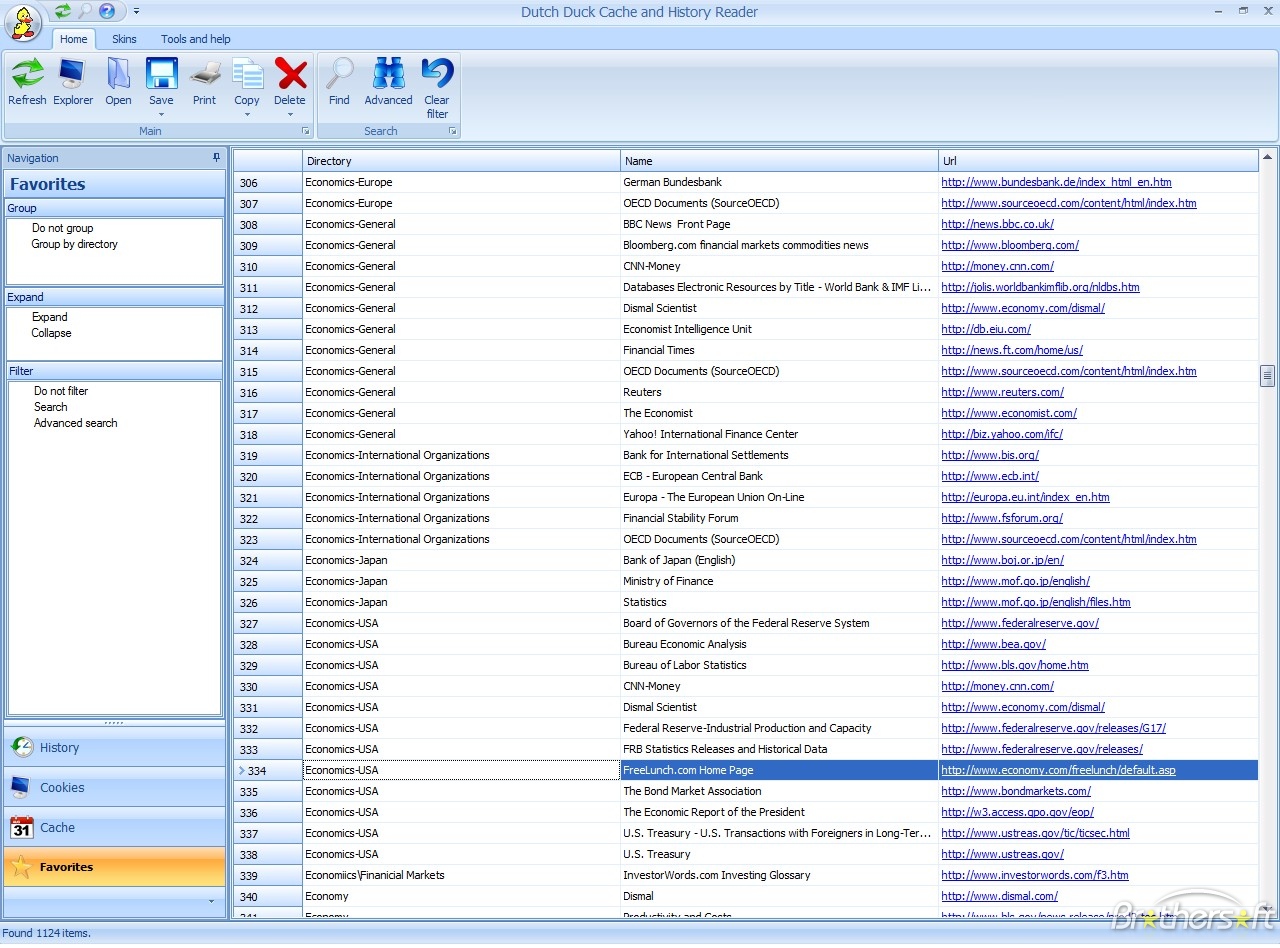
Task: Open the Search group dialog launcher
Action: click(452, 131)
